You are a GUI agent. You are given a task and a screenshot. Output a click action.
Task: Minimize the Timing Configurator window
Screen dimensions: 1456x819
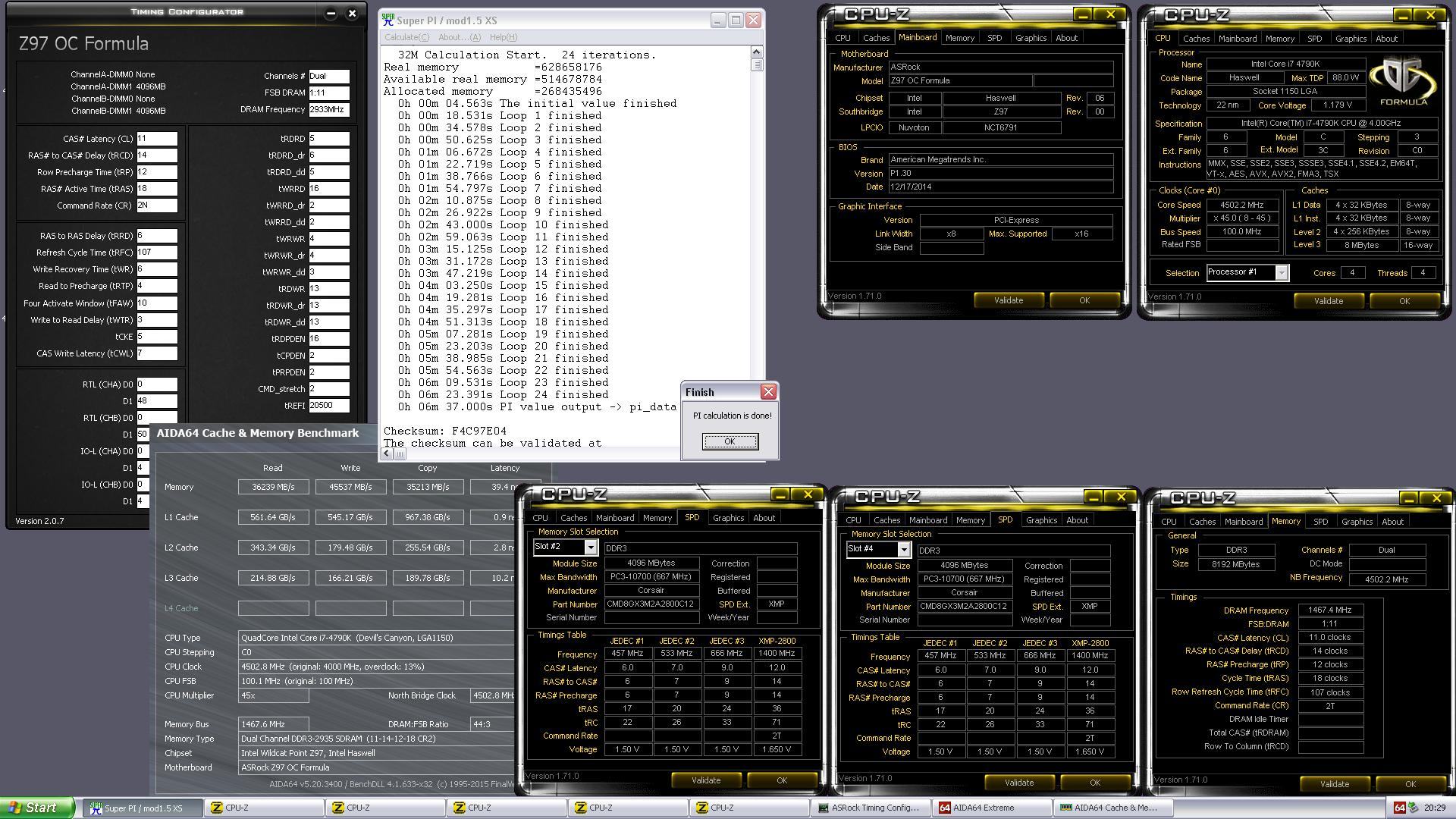(331, 13)
